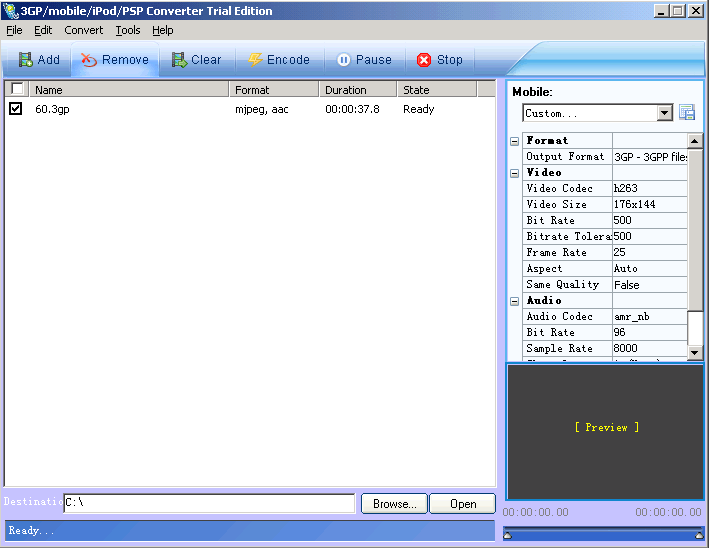Collapse the Video property group
The width and height of the screenshot is (709, 548).
point(514,173)
